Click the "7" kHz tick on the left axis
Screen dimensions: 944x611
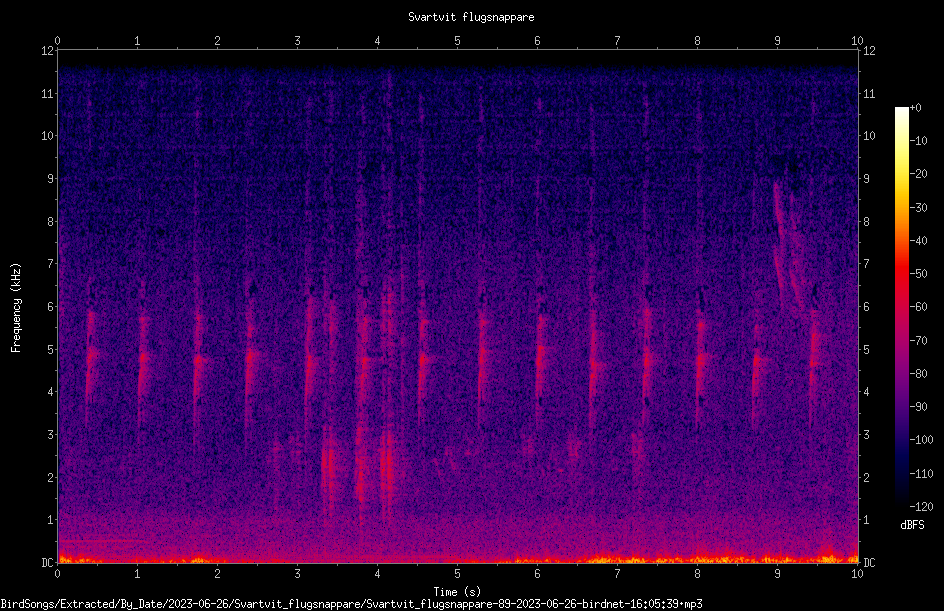[51, 264]
